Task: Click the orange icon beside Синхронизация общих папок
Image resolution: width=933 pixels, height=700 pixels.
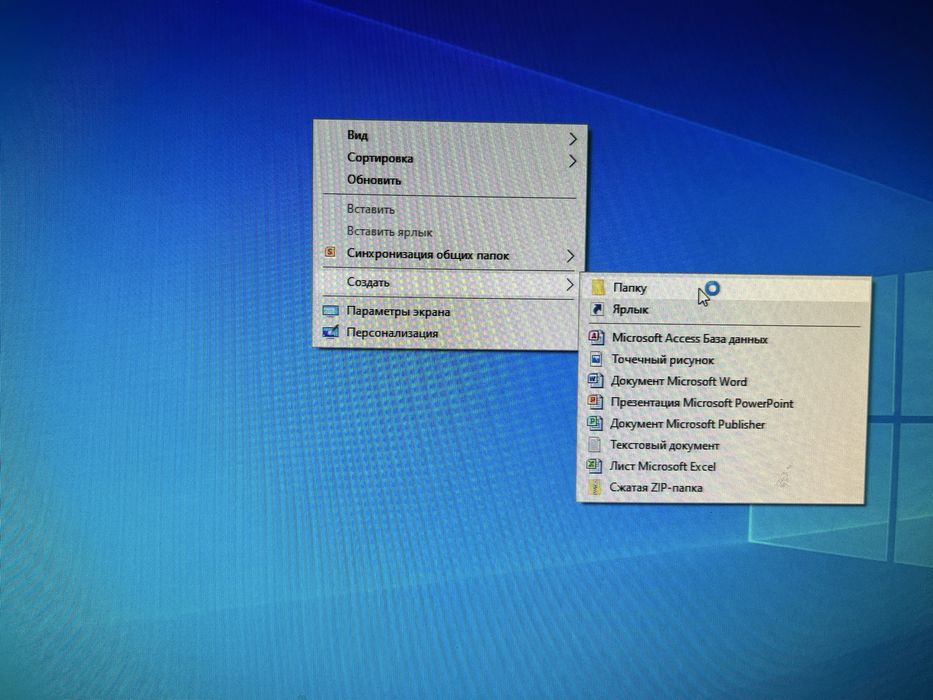Action: click(x=330, y=252)
